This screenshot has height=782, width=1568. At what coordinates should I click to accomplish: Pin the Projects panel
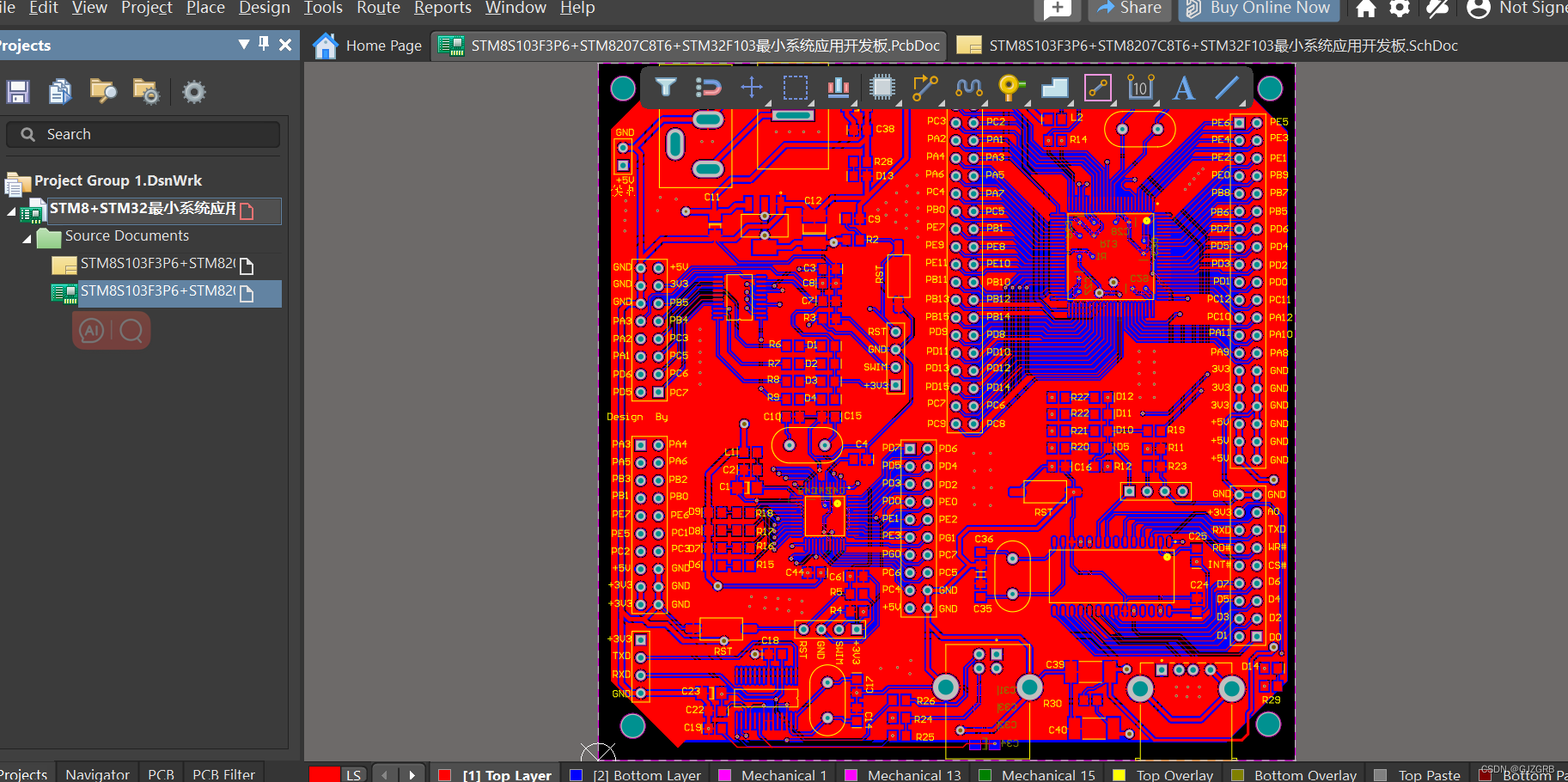[x=264, y=45]
